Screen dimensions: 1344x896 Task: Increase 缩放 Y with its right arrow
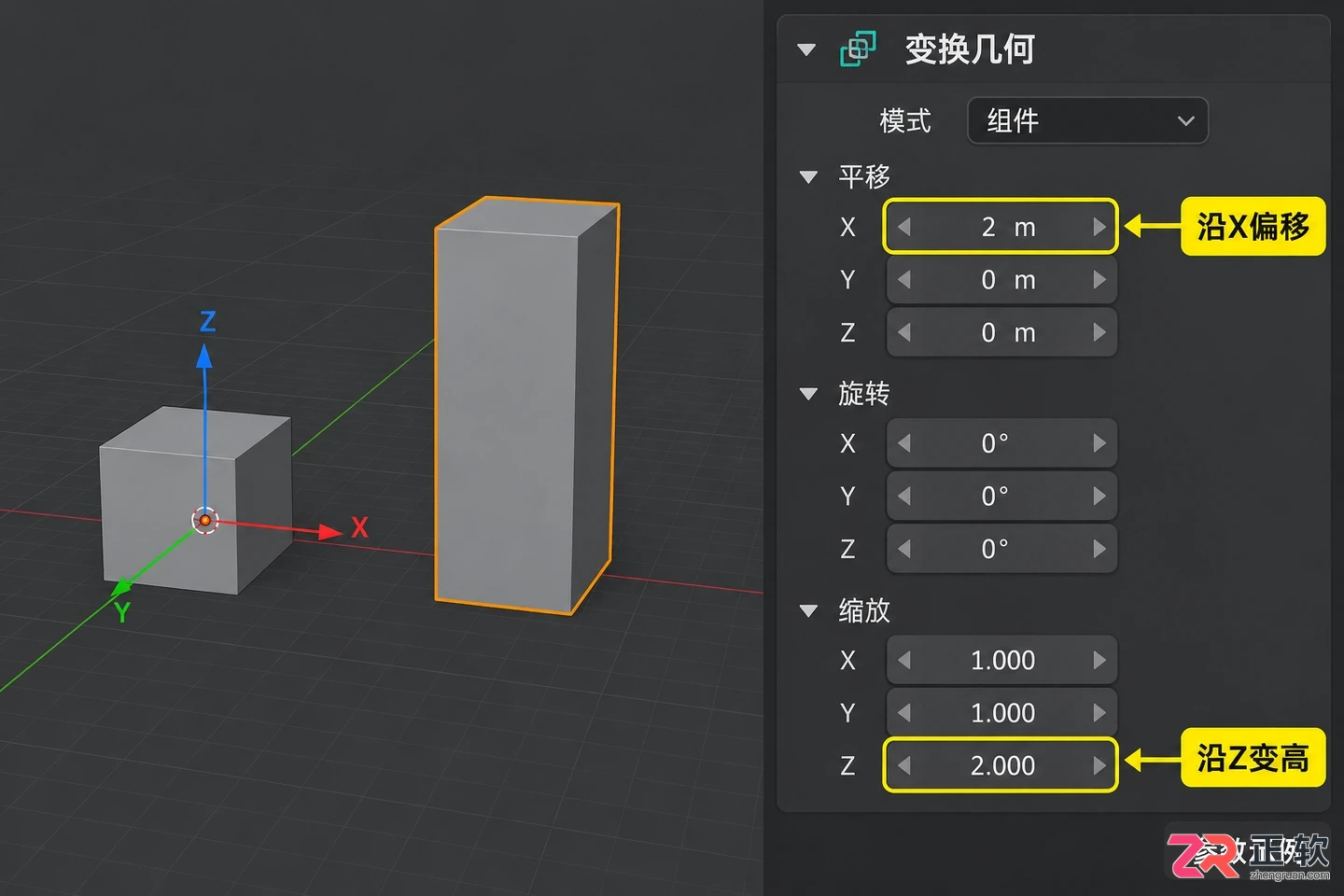click(1099, 713)
